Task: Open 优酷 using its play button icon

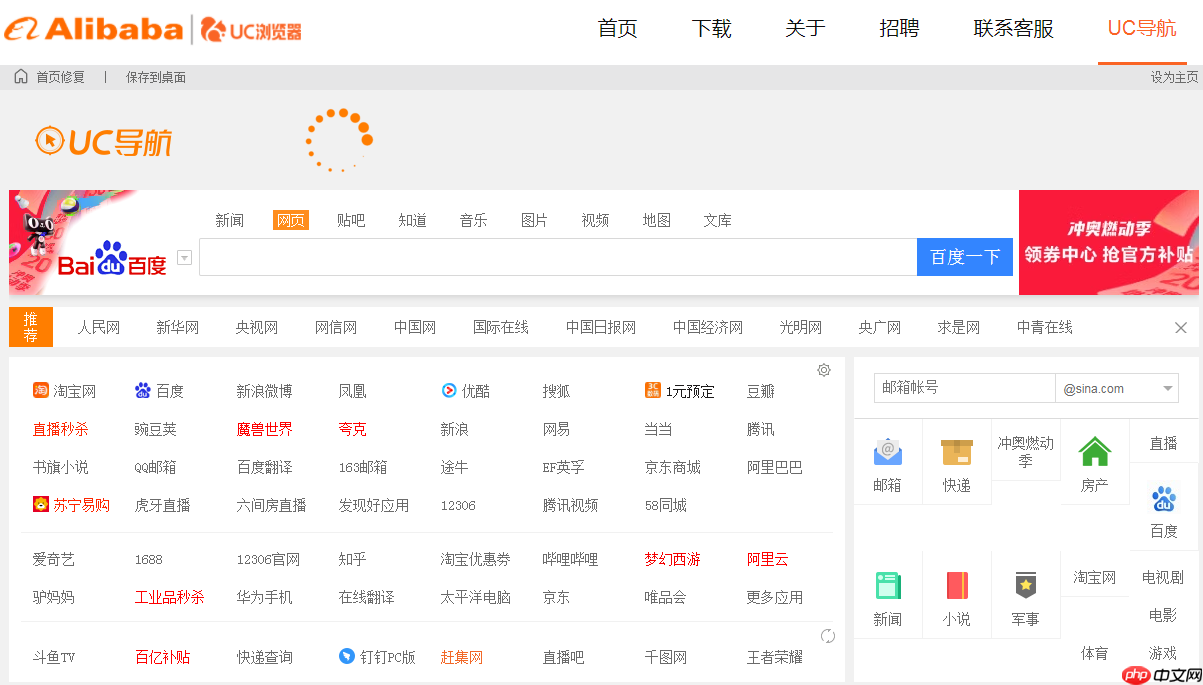Action: pyautogui.click(x=447, y=391)
